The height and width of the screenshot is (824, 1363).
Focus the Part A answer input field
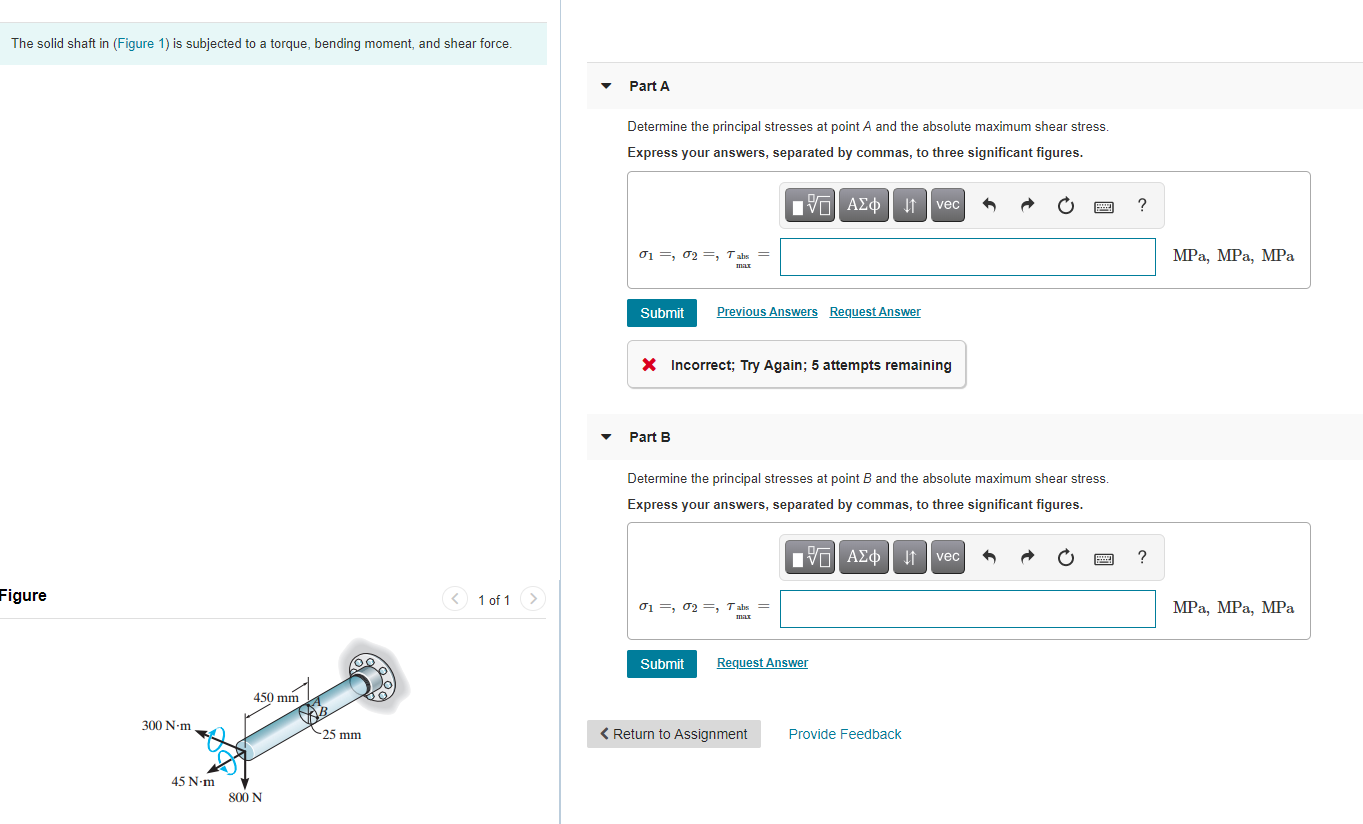[x=968, y=256]
